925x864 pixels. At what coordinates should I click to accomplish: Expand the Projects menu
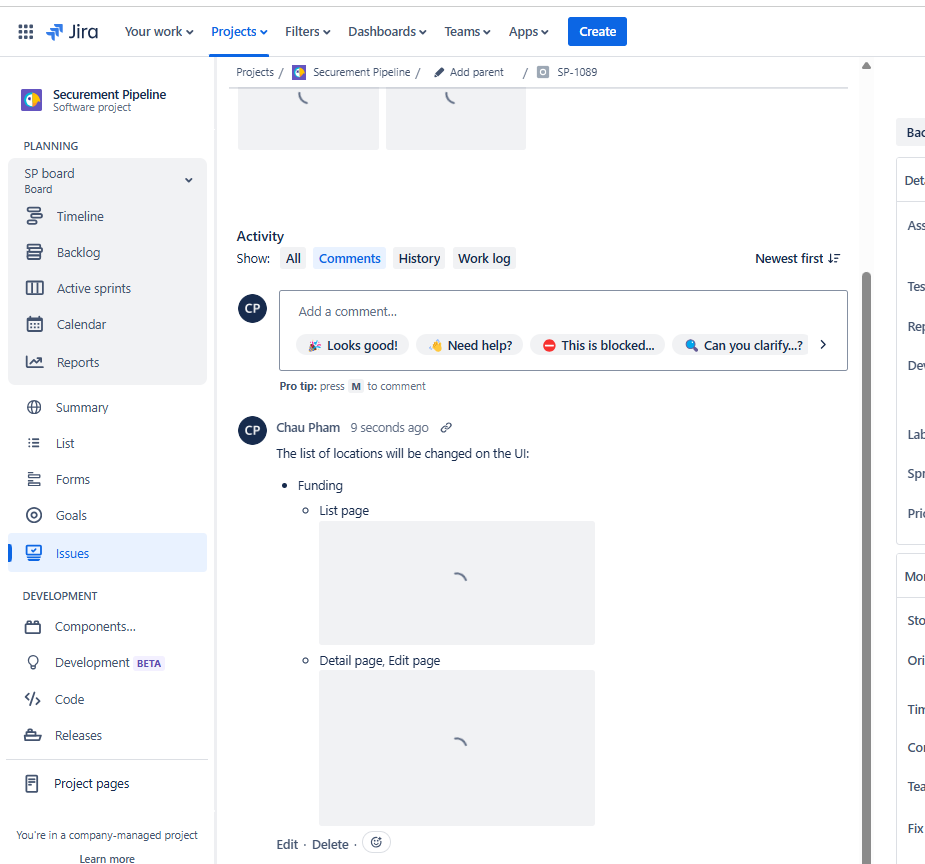(x=239, y=31)
